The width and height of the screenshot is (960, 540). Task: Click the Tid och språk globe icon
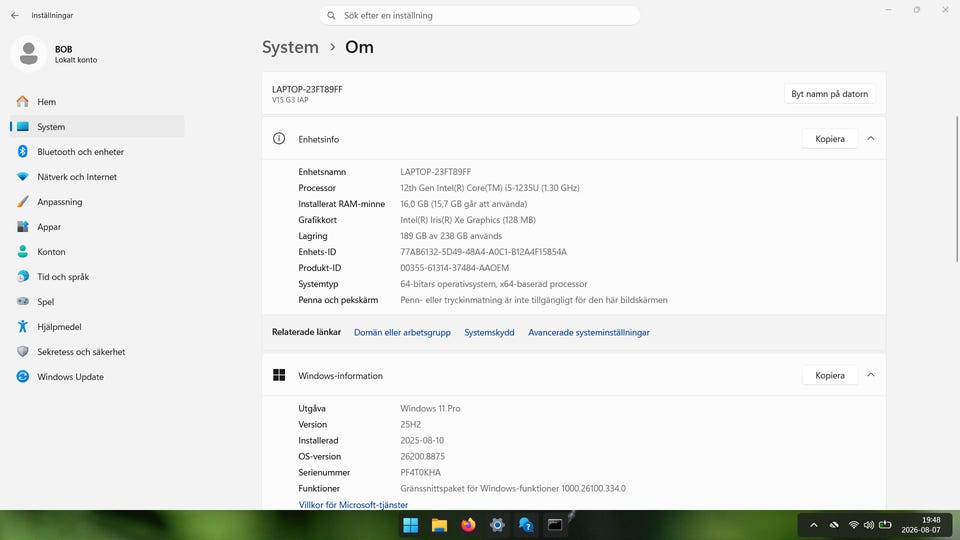[x=23, y=277]
